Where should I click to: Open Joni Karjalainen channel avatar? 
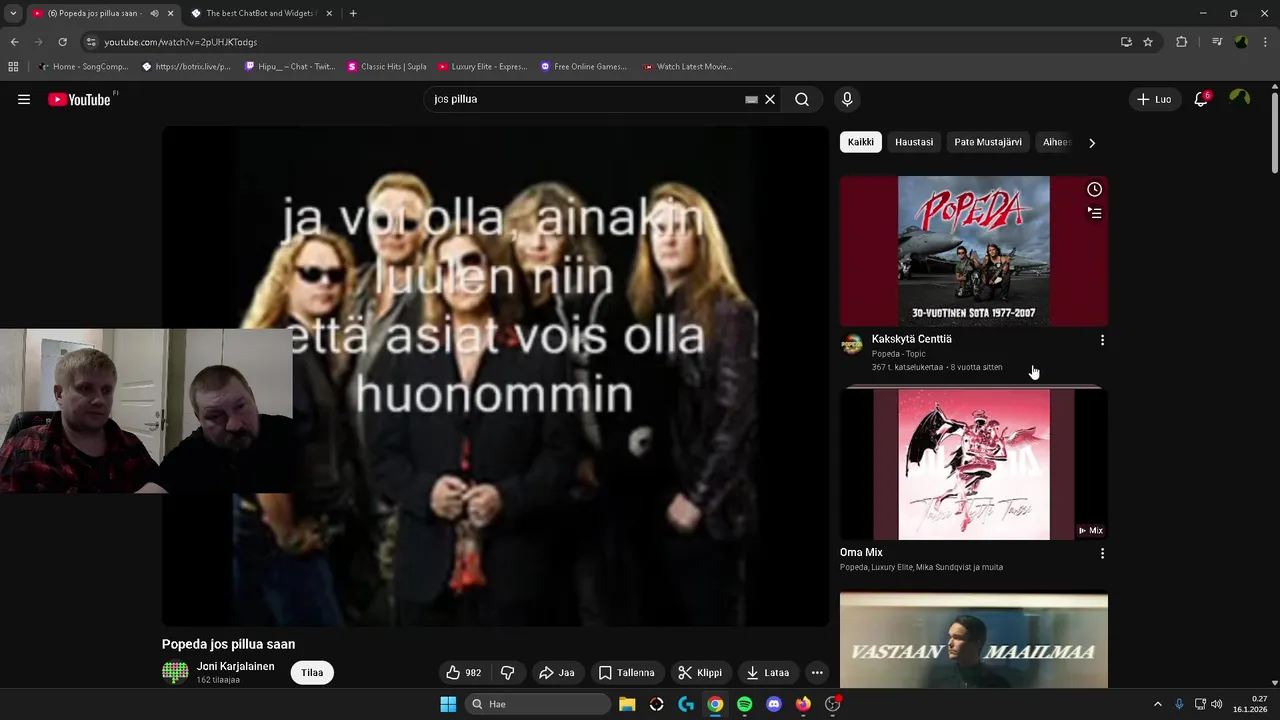175,673
